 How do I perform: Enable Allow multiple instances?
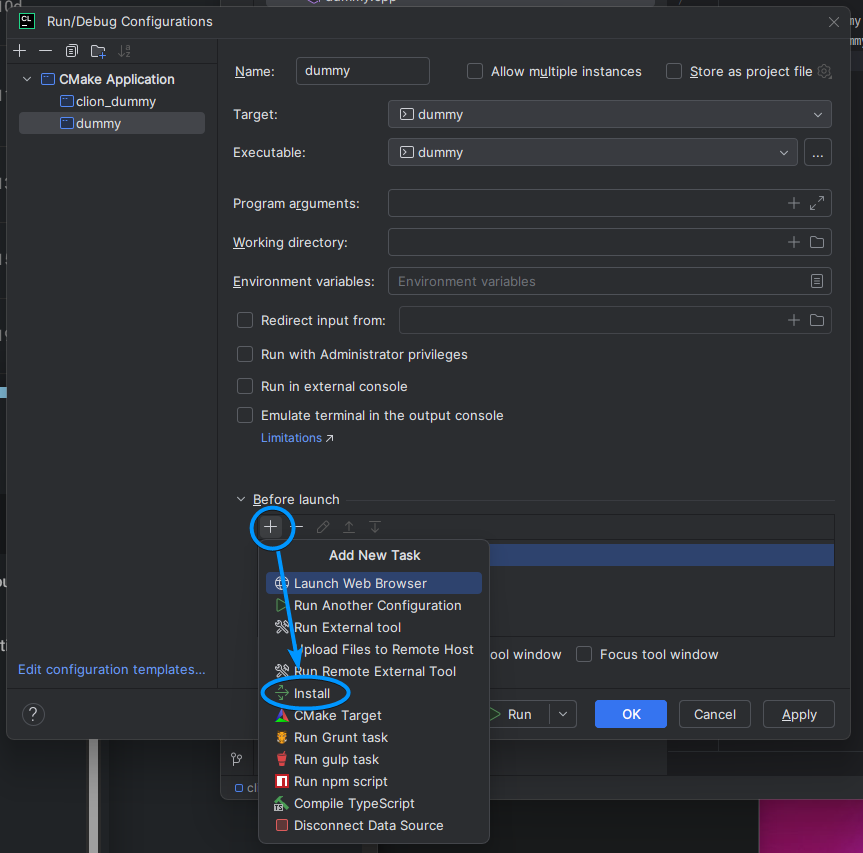[x=475, y=71]
